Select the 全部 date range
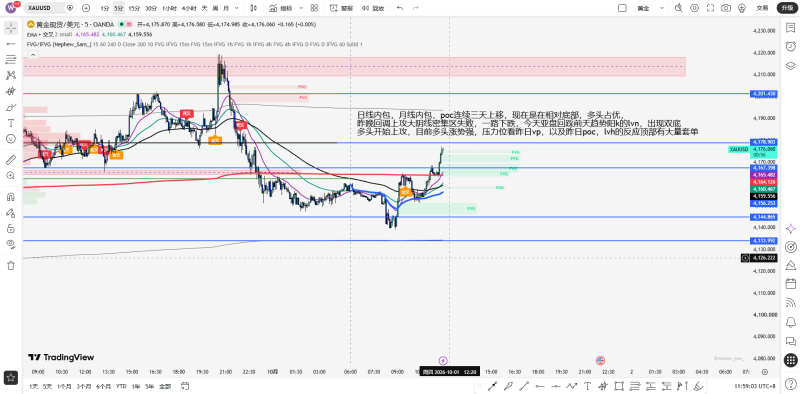Viewport: 800px width, 394px height. click(x=165, y=385)
